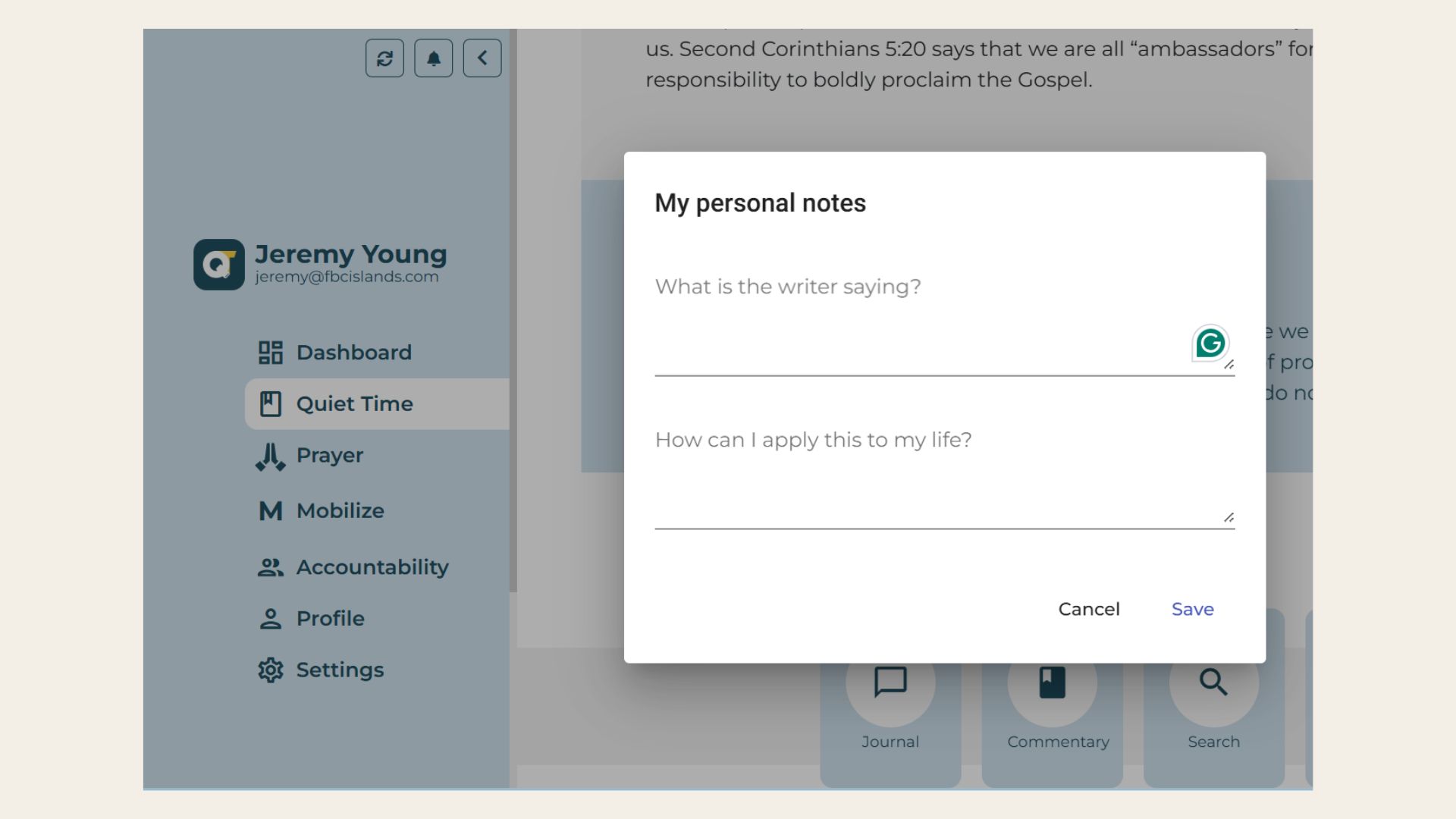Click the app logo beside Jeremy Young
The width and height of the screenshot is (1456, 819).
coord(219,265)
